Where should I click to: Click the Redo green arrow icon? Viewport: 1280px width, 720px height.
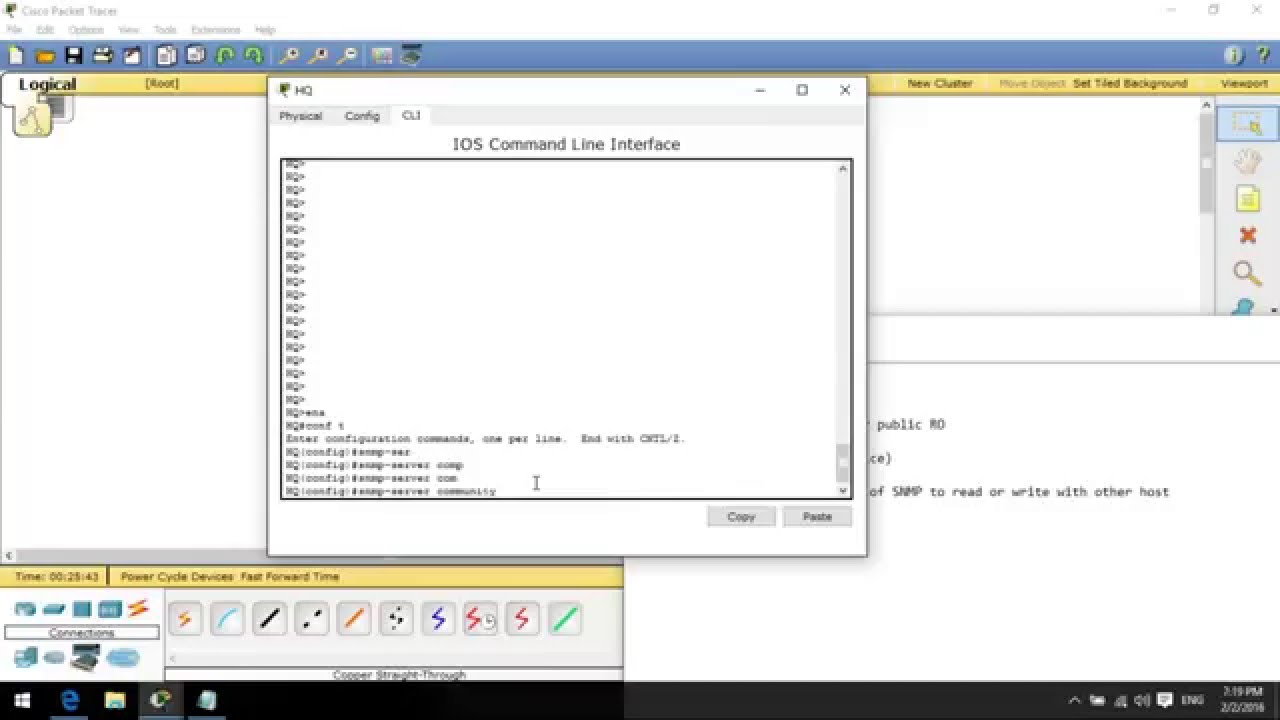(x=254, y=56)
